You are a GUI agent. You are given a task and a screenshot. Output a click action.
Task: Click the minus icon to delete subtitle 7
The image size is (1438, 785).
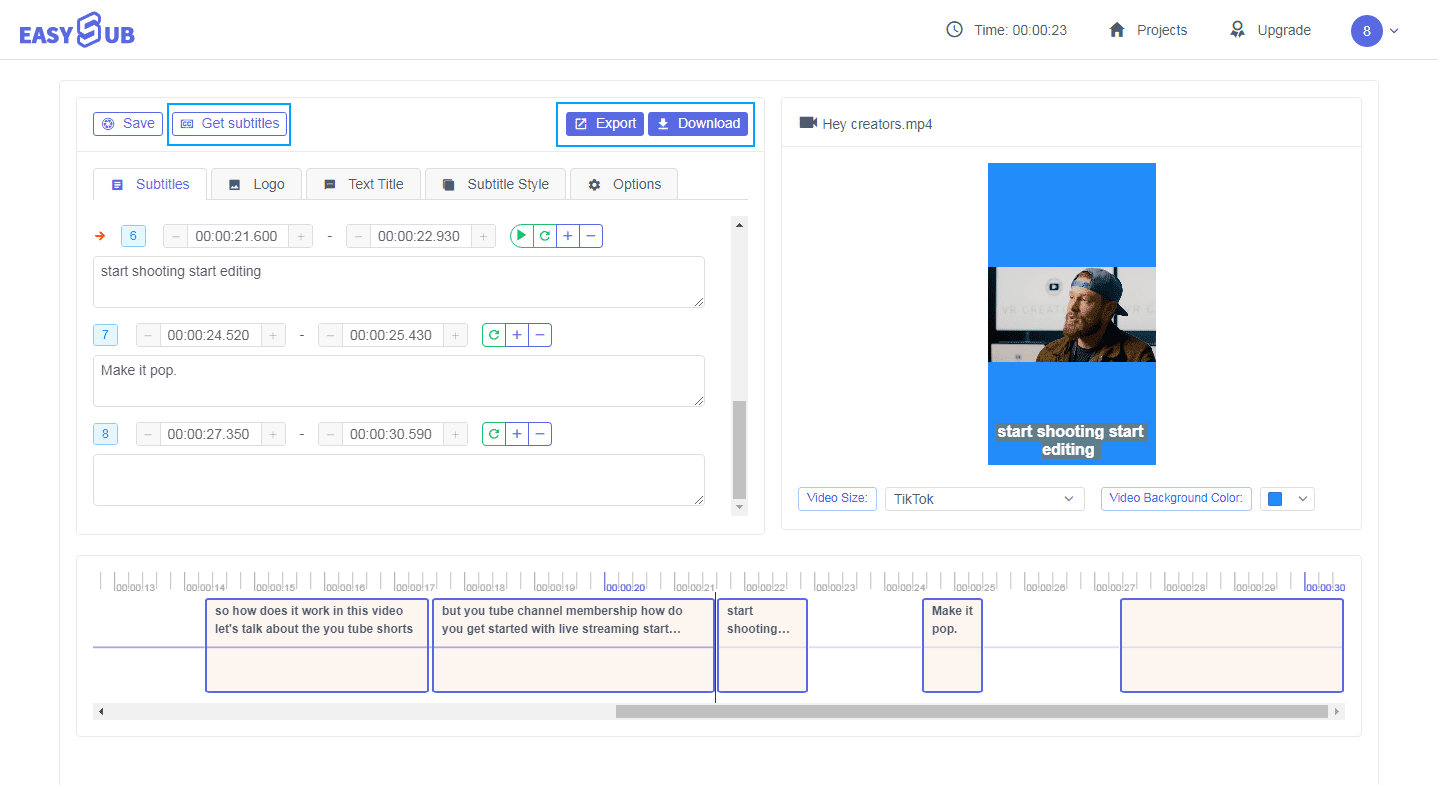click(540, 334)
